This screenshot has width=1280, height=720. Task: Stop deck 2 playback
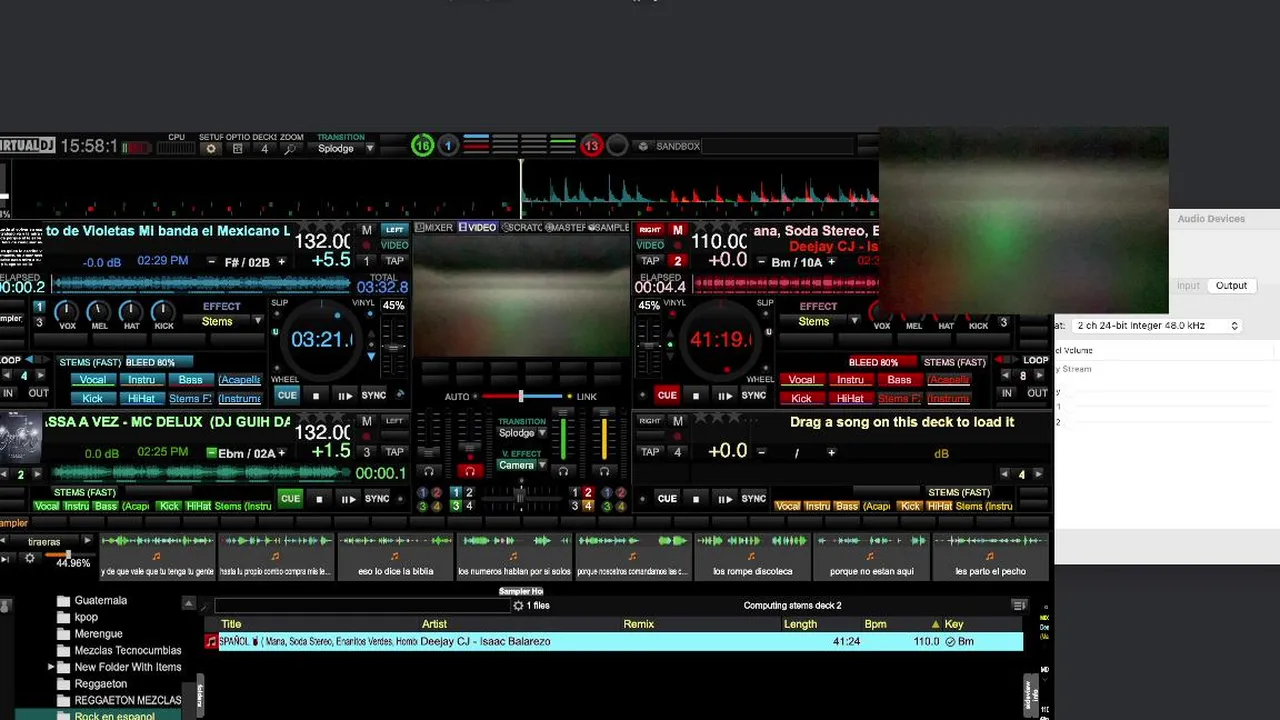(x=696, y=396)
